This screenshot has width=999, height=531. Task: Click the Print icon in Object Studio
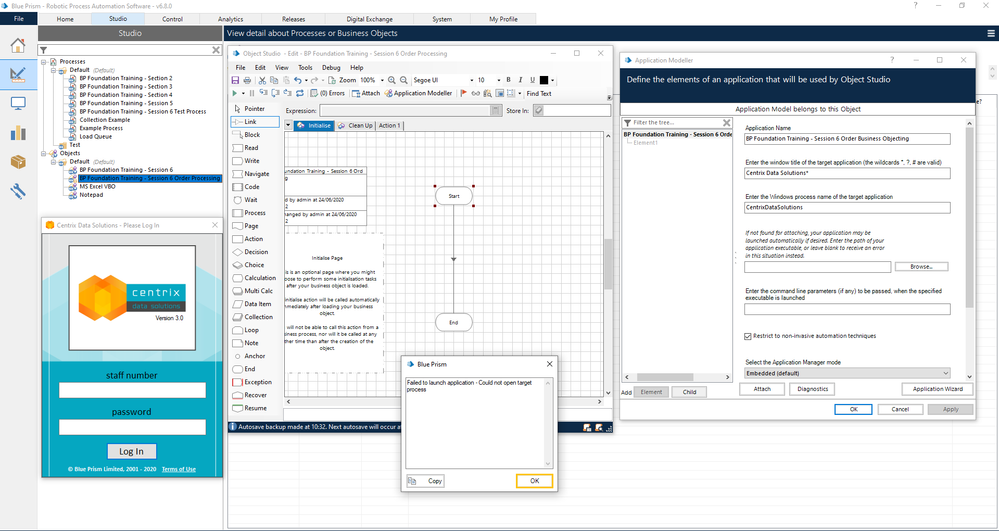(x=247, y=80)
